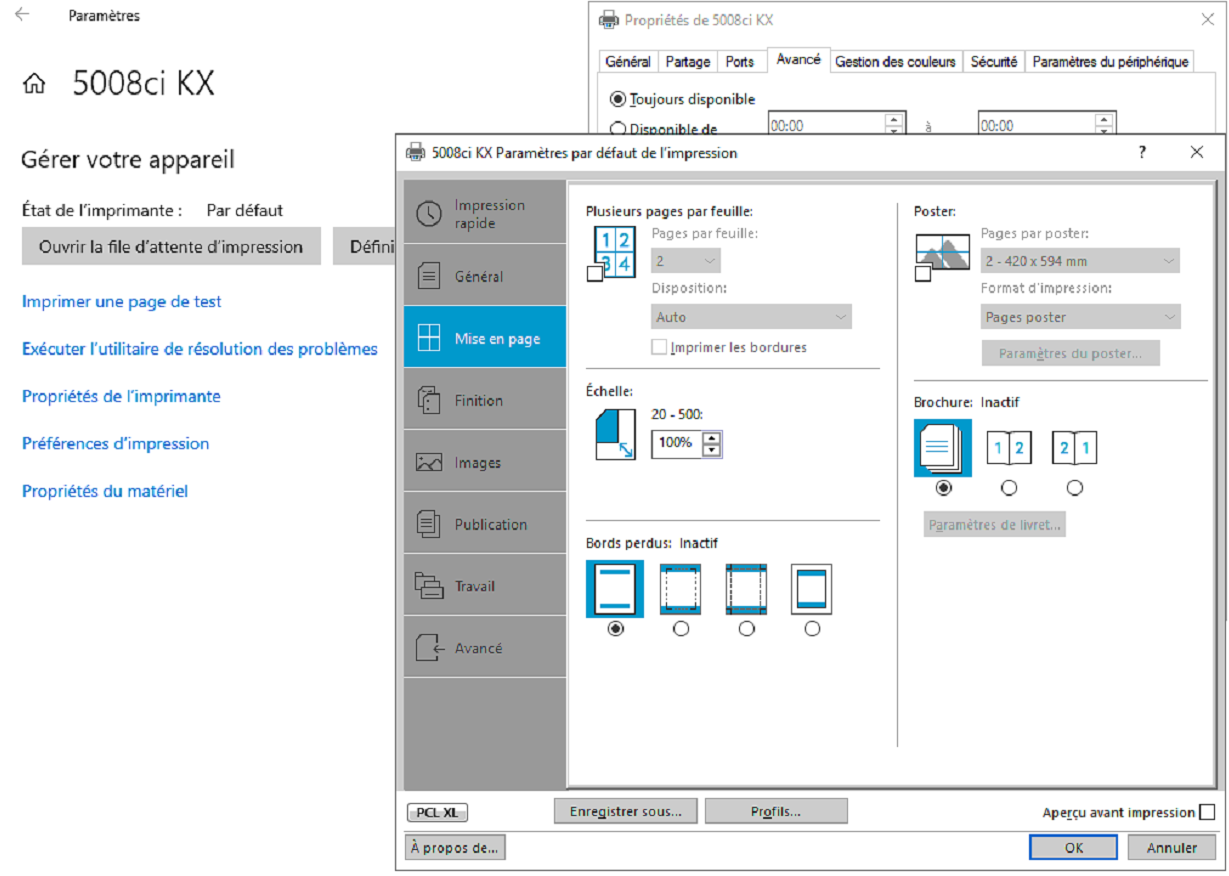Click the help question mark in print defaults dialog
The width and height of the screenshot is (1229, 876).
(1142, 153)
